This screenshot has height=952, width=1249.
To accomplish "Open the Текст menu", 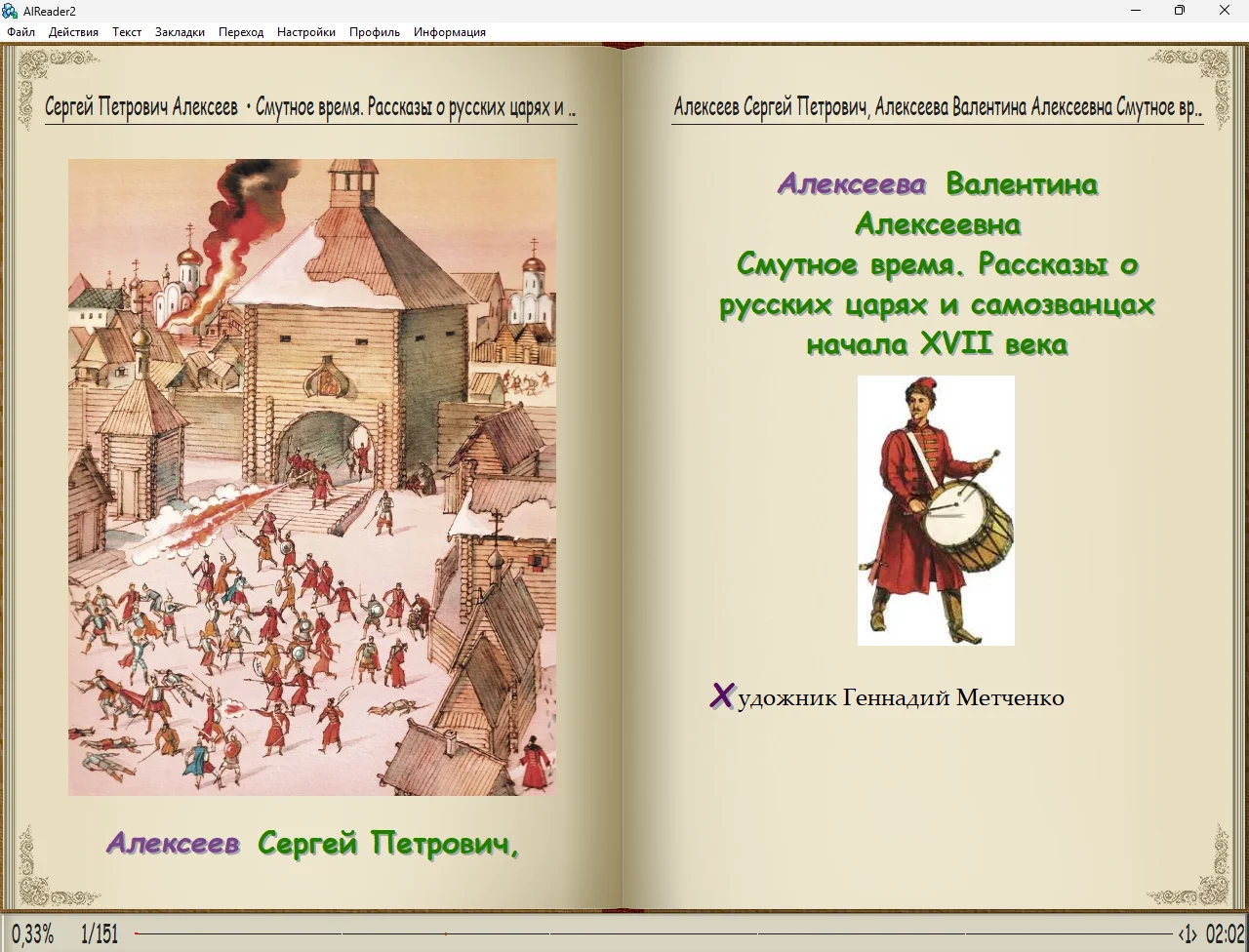I will point(127,32).
